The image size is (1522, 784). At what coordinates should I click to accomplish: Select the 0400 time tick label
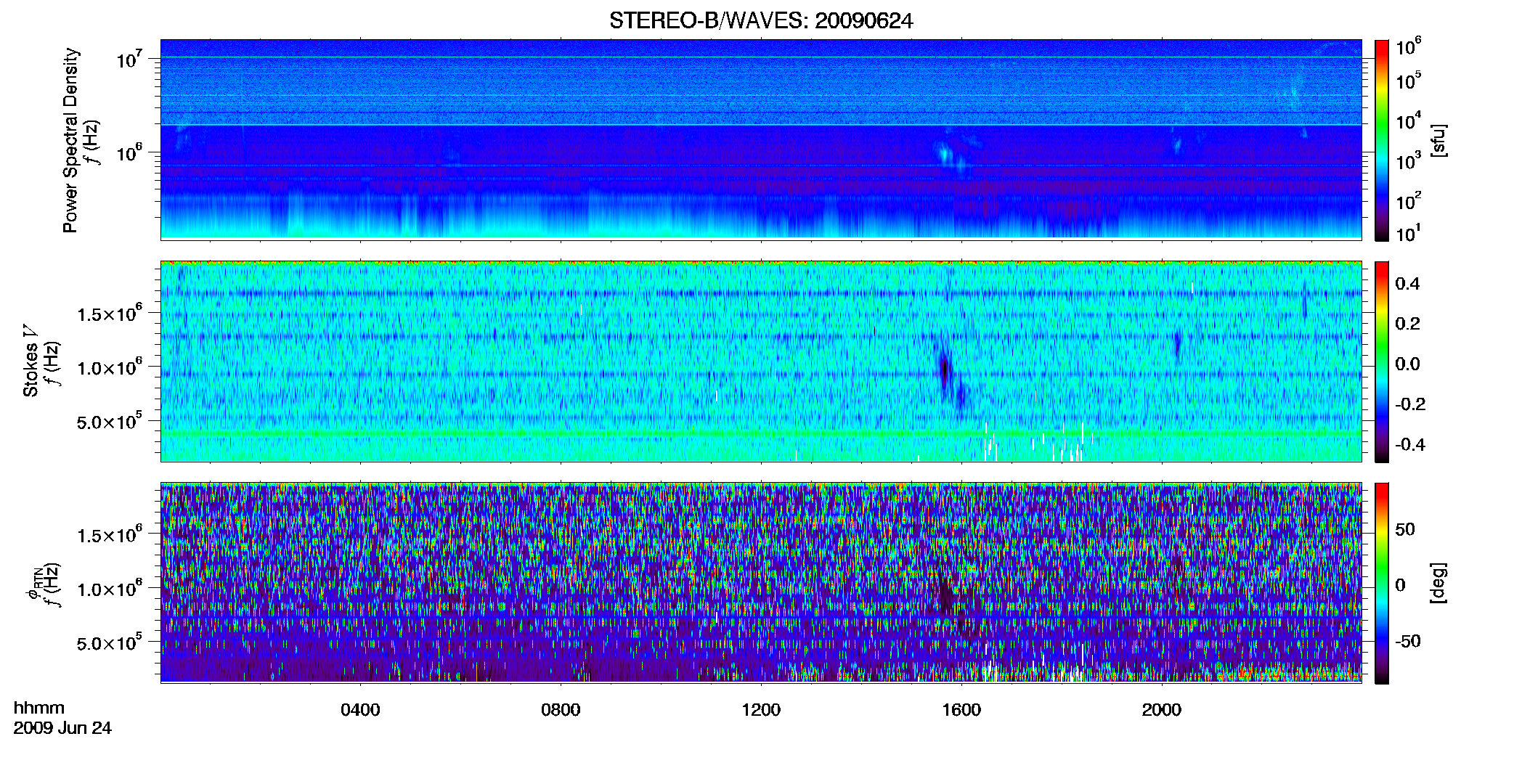tap(360, 709)
